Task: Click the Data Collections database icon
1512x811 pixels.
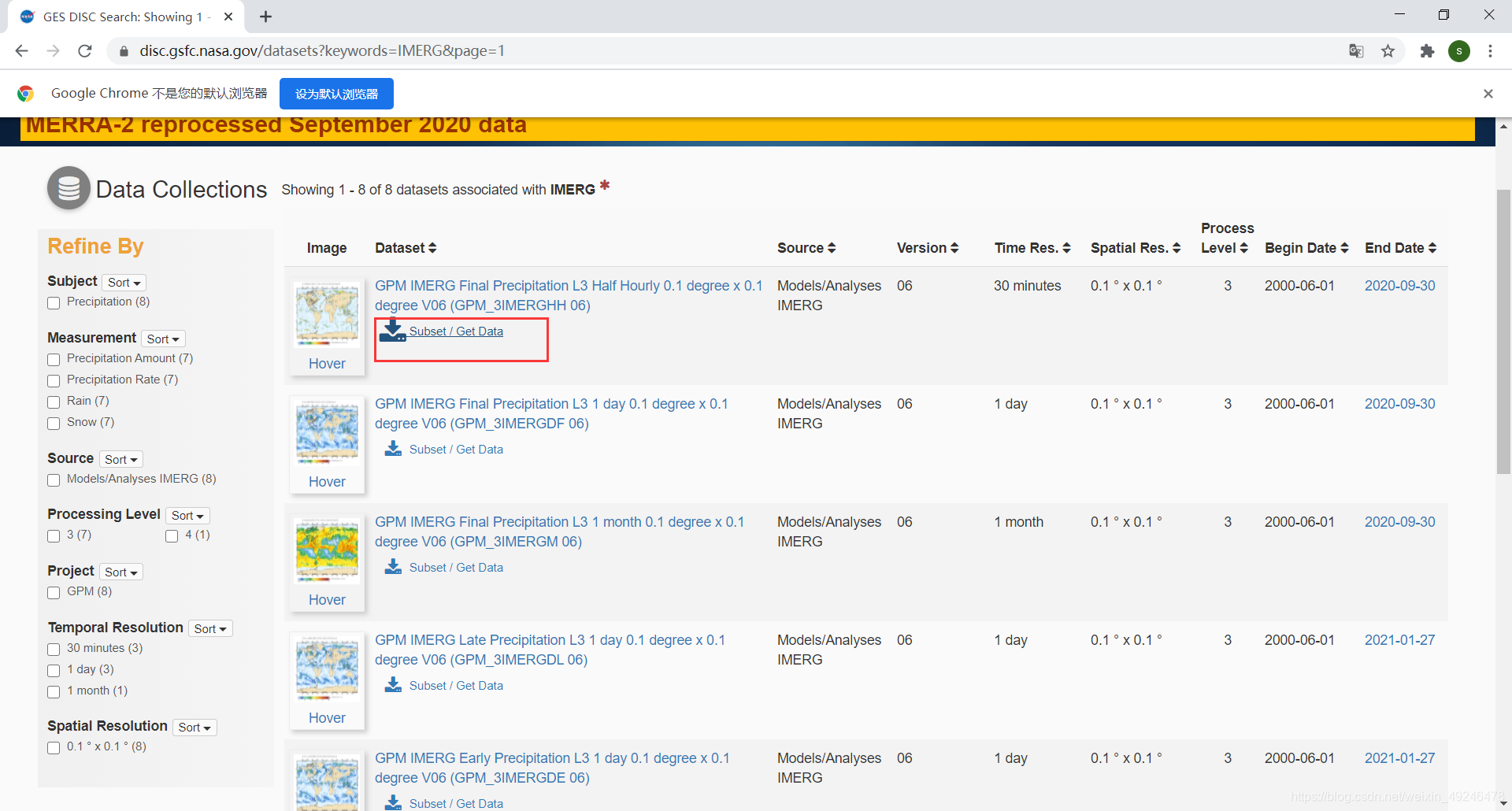Action: tap(69, 188)
